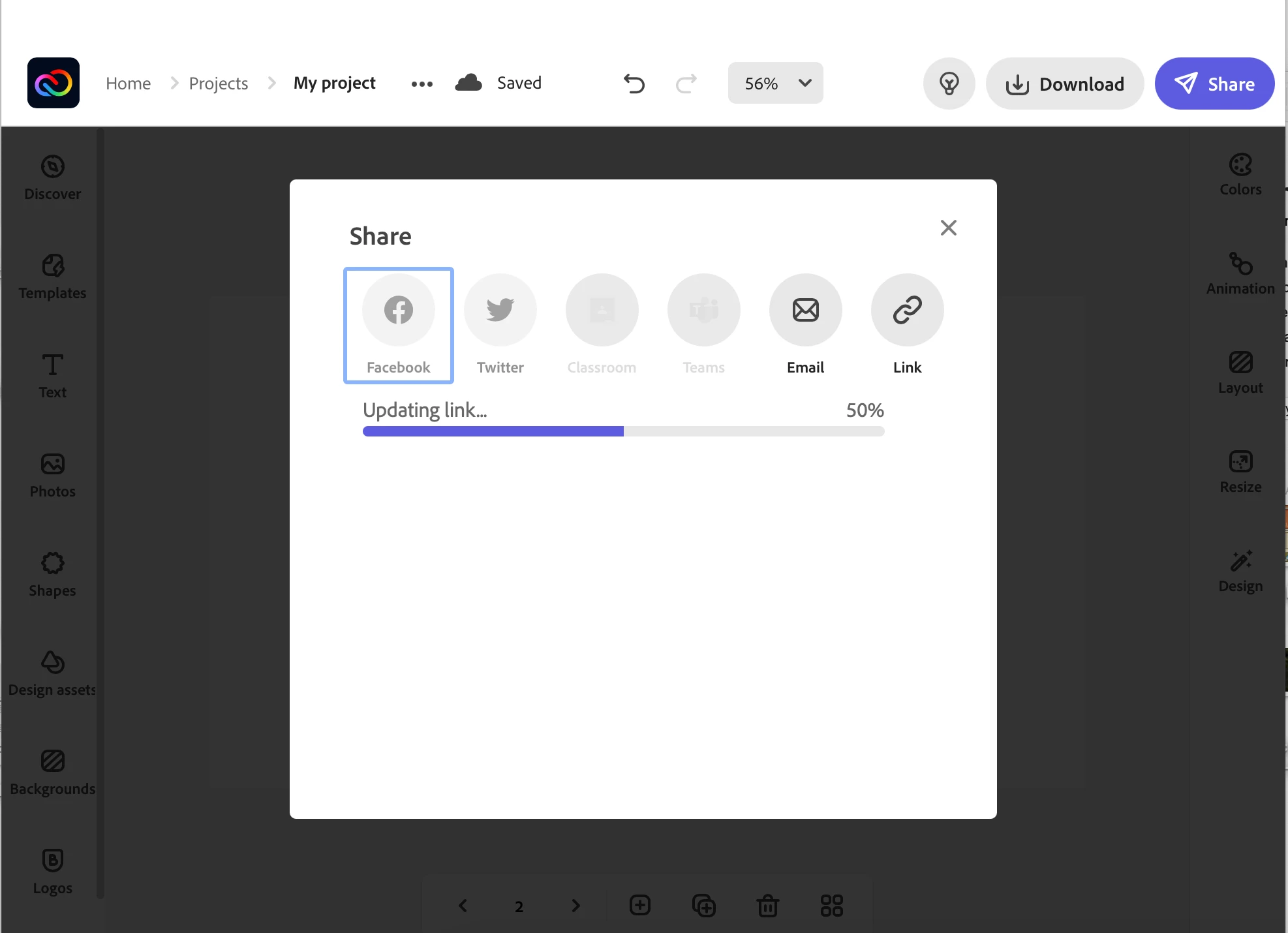Navigate to Home breadcrumb
The image size is (1288, 933).
coord(128,84)
